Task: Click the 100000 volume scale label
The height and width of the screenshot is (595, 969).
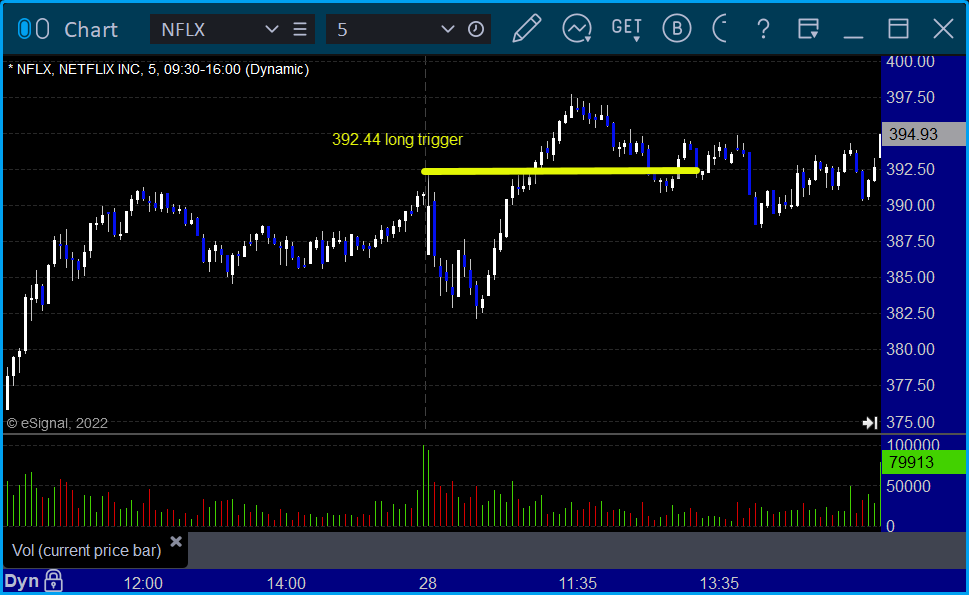Action: [x=913, y=445]
